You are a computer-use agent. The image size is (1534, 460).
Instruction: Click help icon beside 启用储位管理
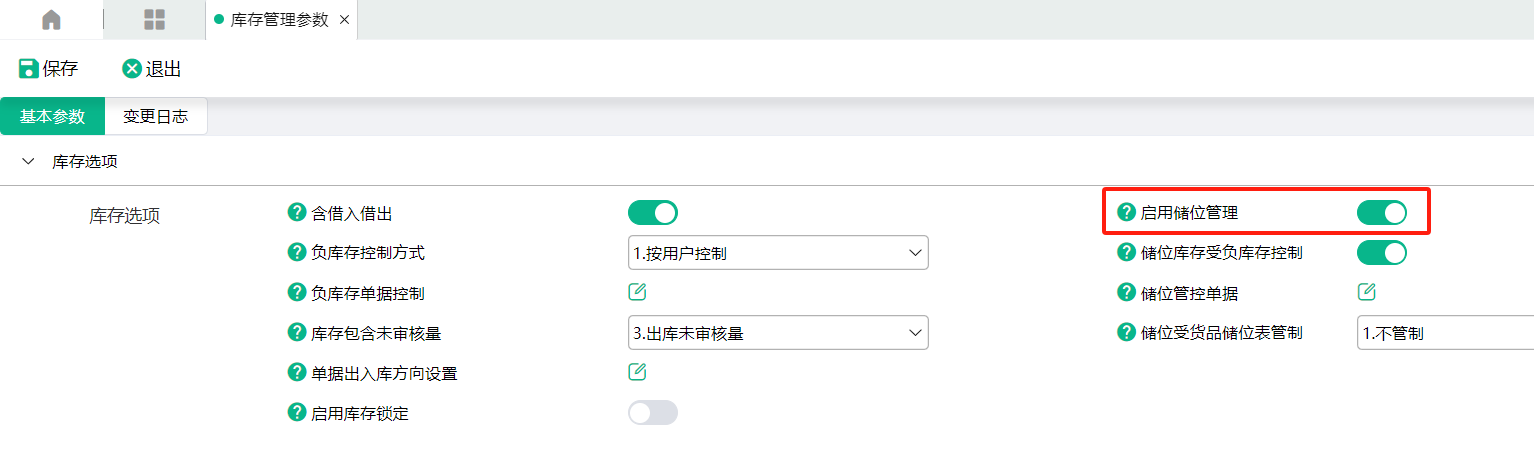click(x=1126, y=212)
